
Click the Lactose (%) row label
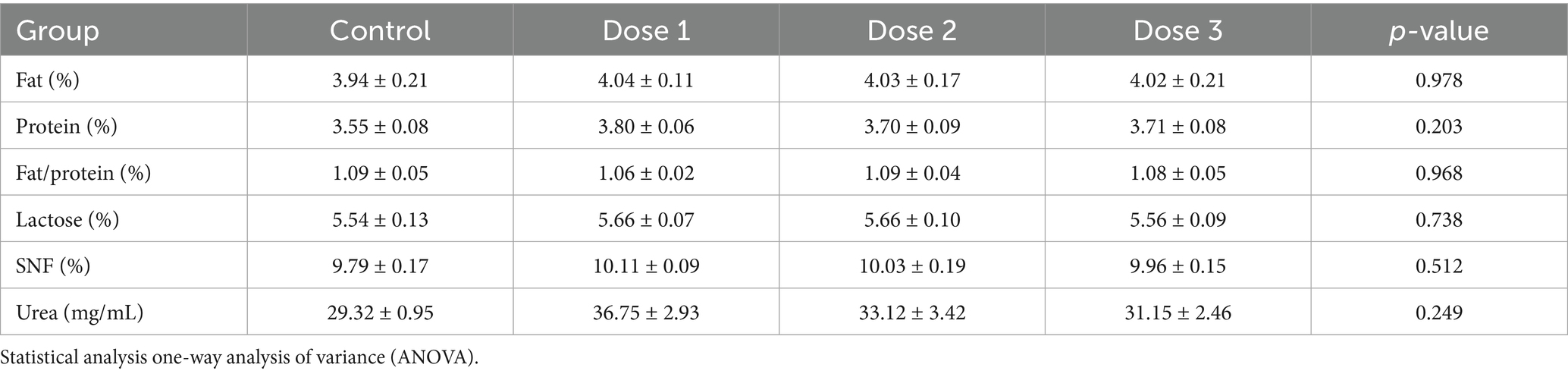(67, 220)
